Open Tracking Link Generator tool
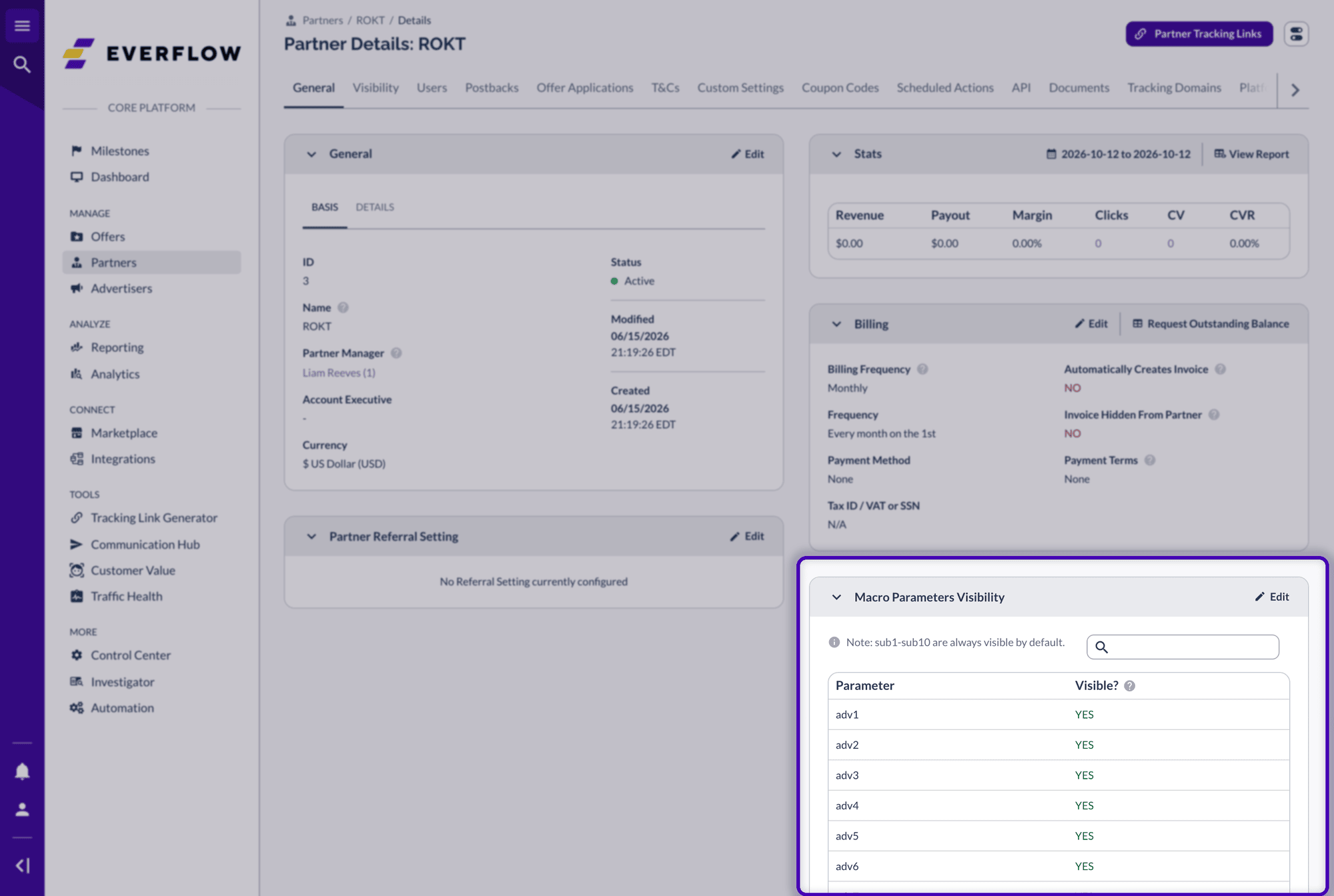Image resolution: width=1334 pixels, height=896 pixels. (154, 518)
